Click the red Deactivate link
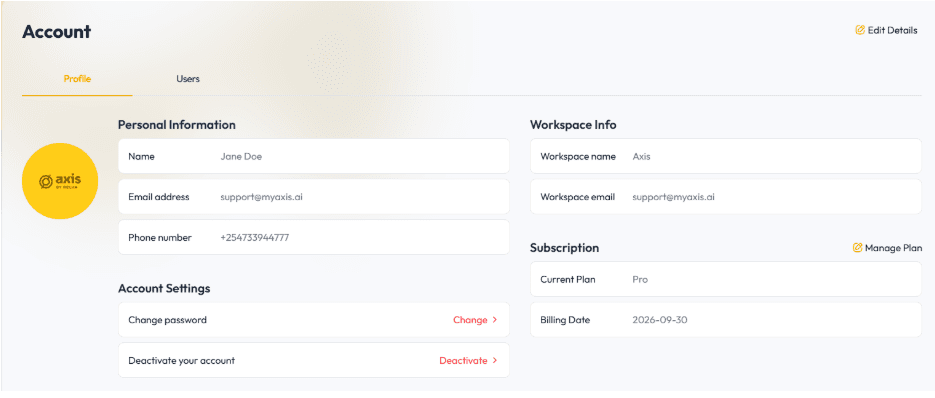This screenshot has height=398, width=935. point(468,360)
